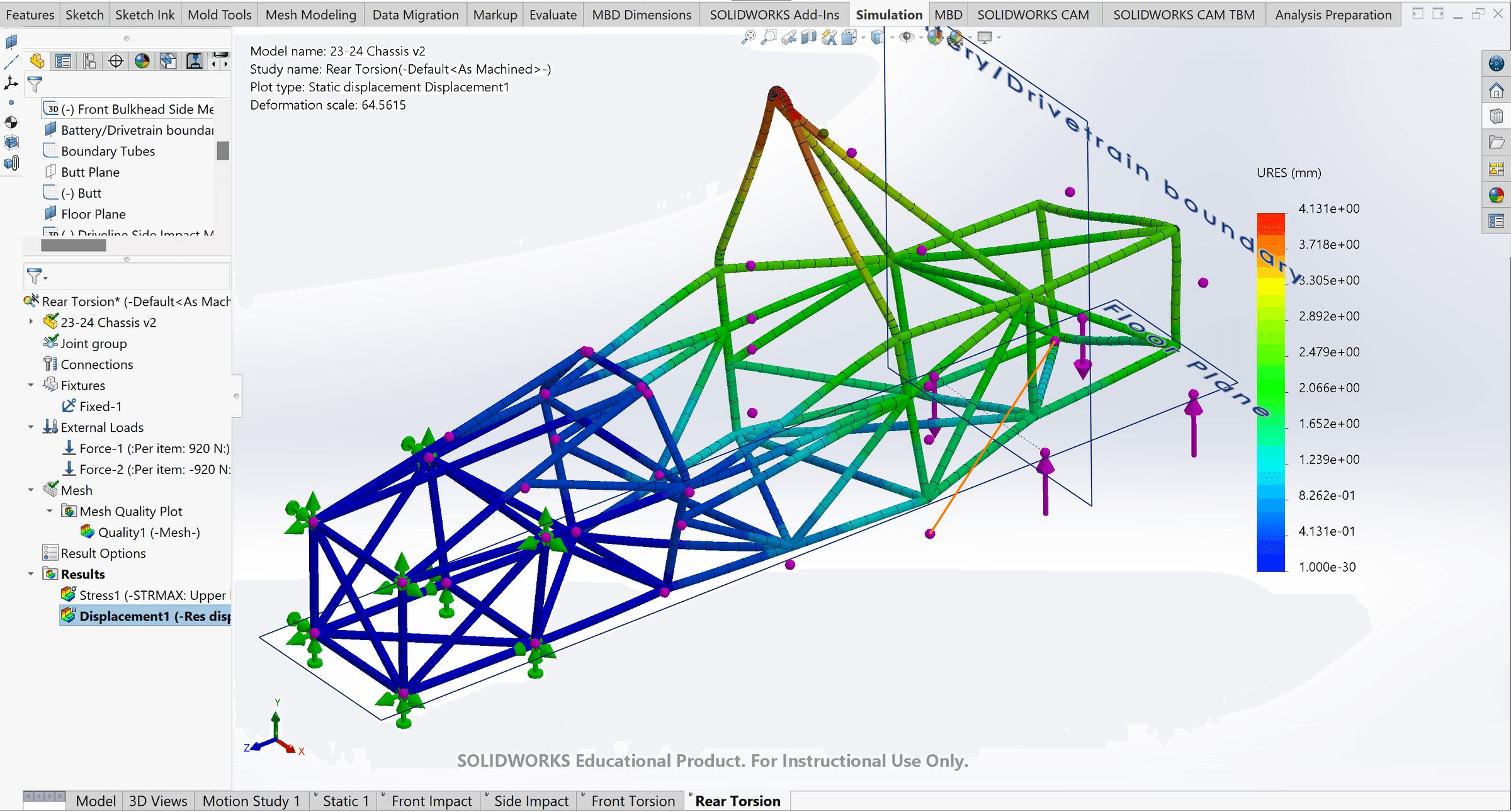
Task: Click the Bounding Box tool icon
Action: (x=11, y=142)
